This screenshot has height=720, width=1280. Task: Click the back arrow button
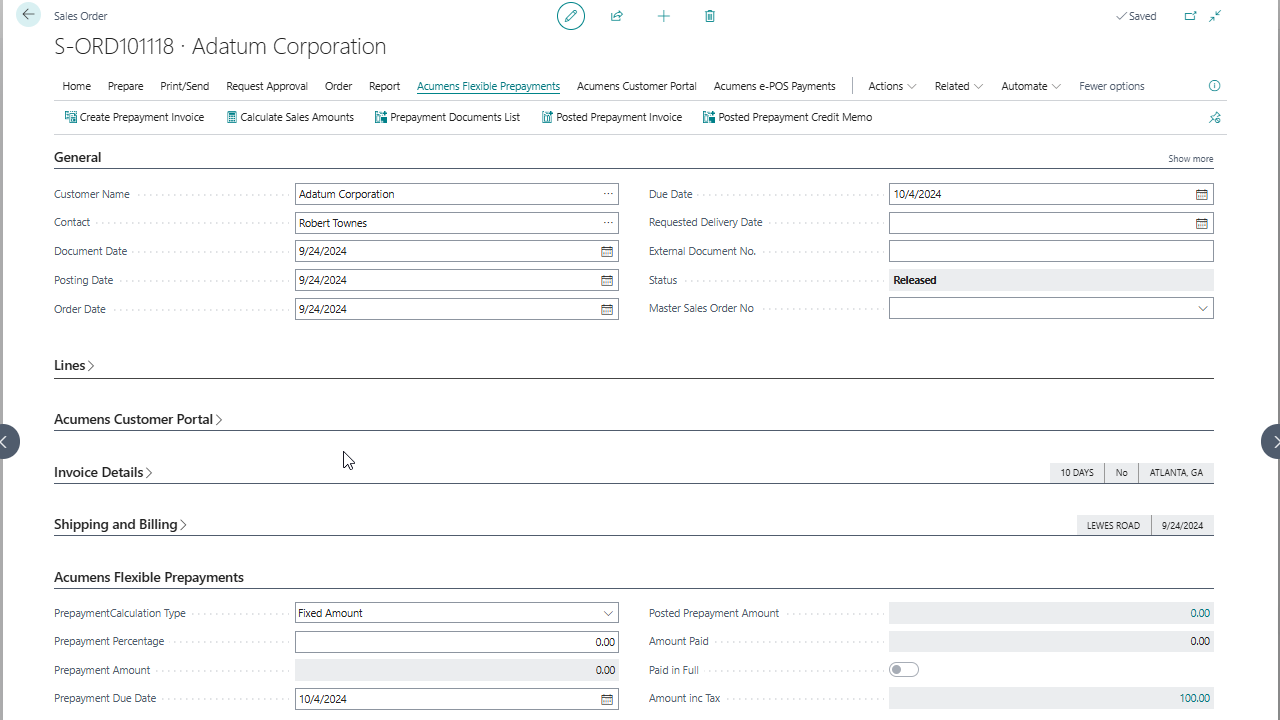click(x=28, y=15)
